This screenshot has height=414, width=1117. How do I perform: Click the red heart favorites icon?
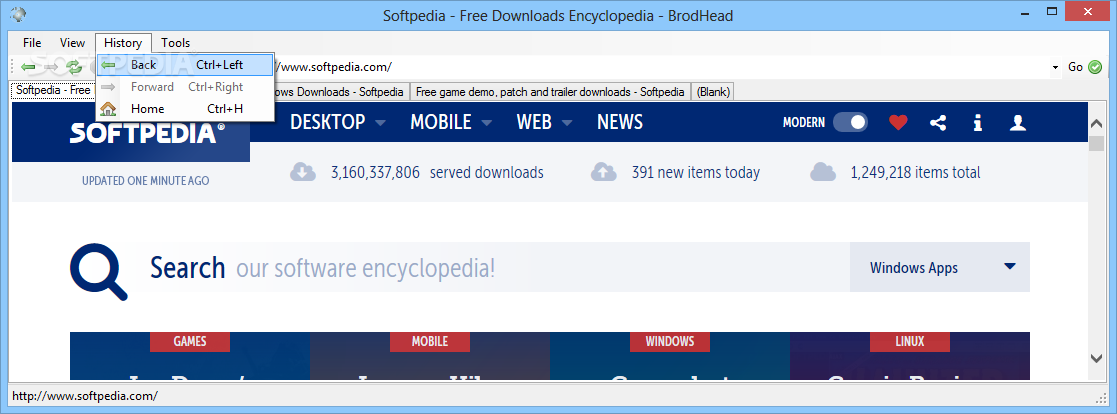[898, 123]
